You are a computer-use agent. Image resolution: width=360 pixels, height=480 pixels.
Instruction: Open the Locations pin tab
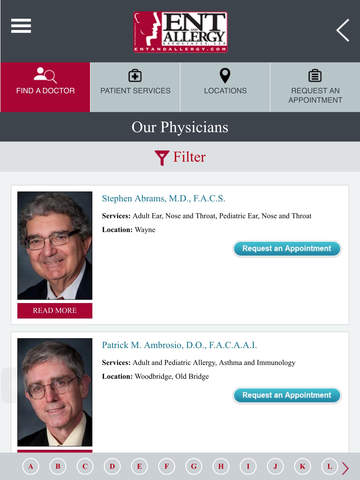click(x=225, y=87)
